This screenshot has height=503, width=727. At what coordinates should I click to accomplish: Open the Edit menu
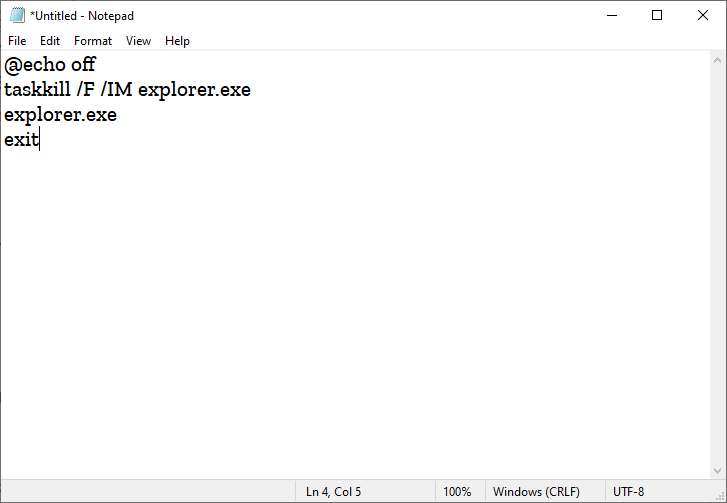coord(50,41)
